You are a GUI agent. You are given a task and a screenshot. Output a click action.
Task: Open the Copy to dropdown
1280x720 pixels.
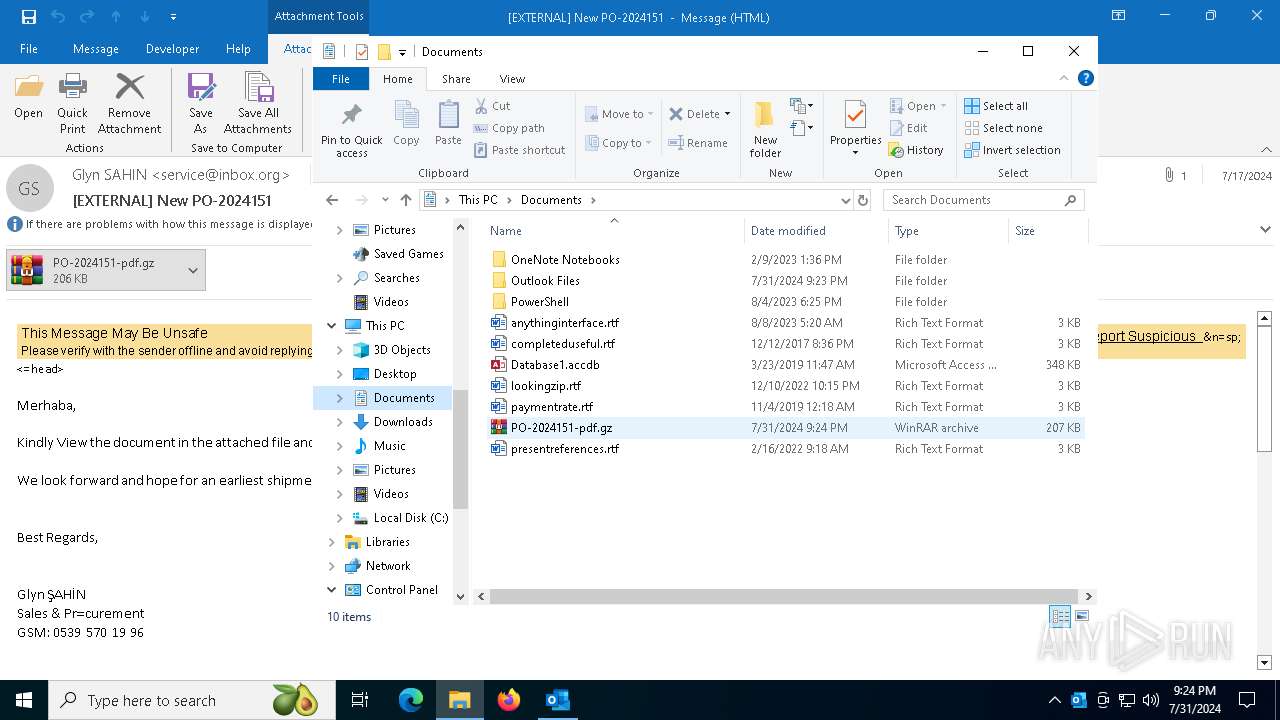619,143
